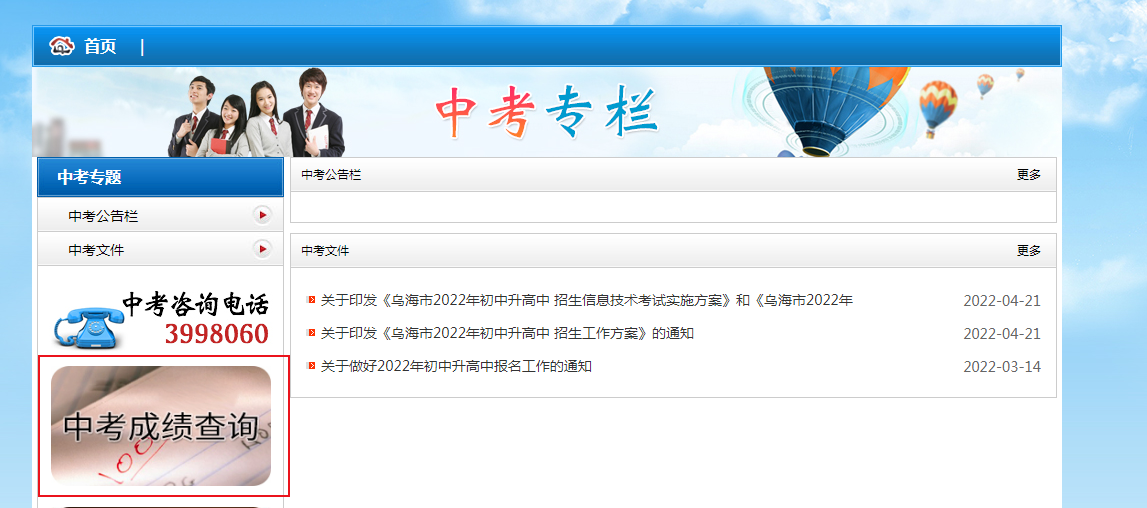Open the 首页 navigation link
The width and height of the screenshot is (1147, 508).
coord(99,47)
